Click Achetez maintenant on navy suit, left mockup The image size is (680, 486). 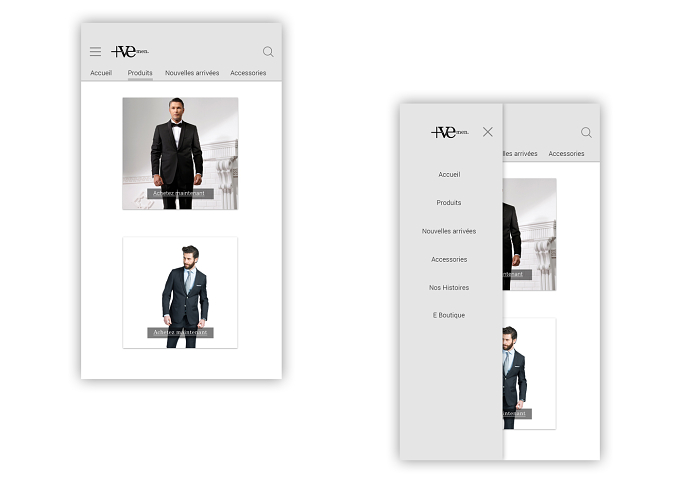pos(180,333)
